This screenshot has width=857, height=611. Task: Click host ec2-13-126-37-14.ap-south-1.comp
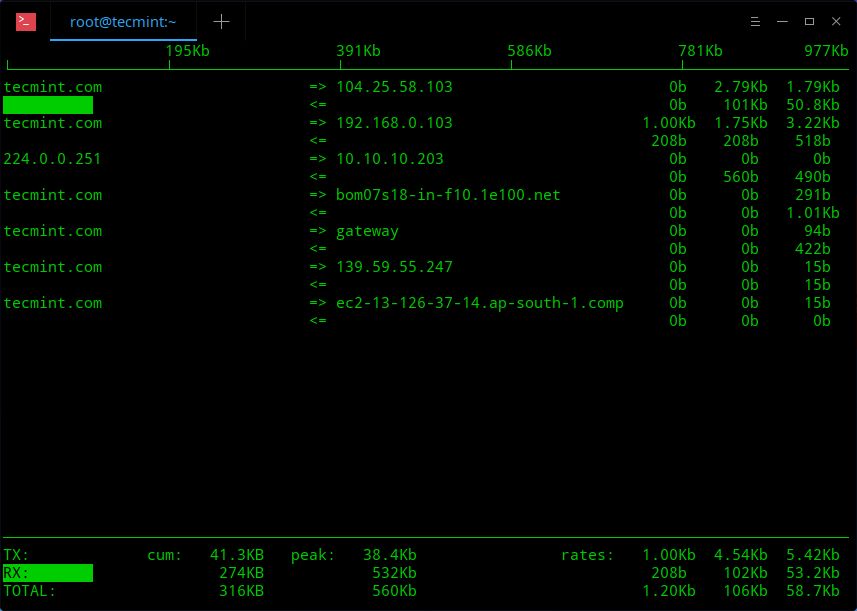(480, 303)
